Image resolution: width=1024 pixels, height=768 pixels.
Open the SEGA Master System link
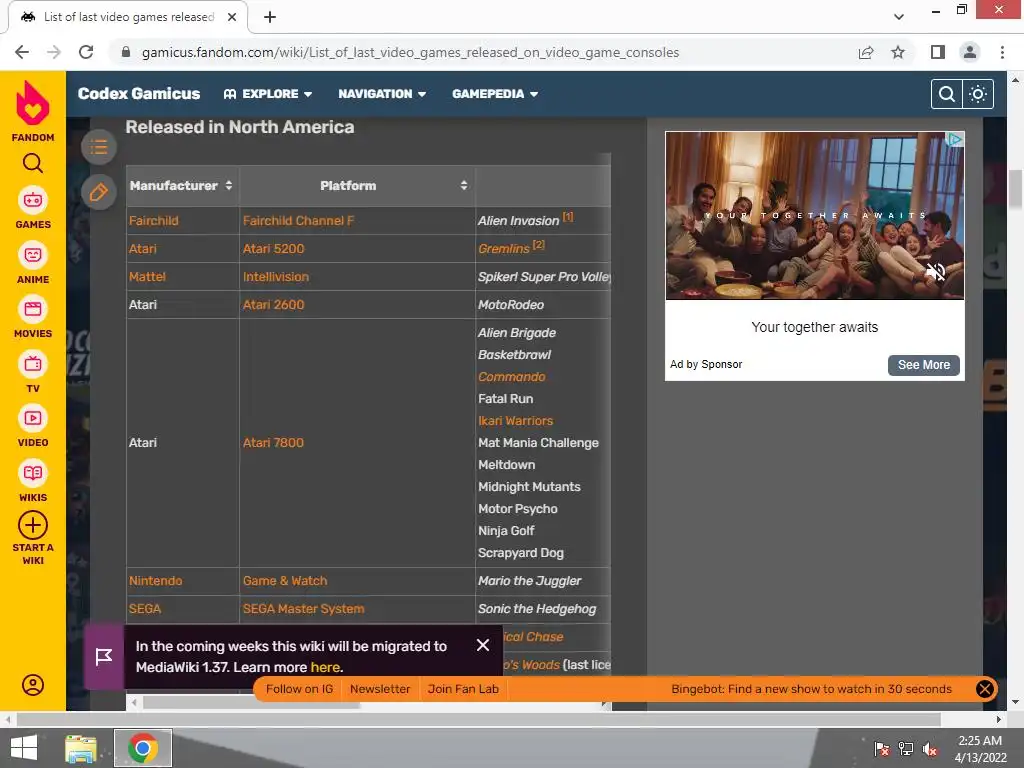304,609
